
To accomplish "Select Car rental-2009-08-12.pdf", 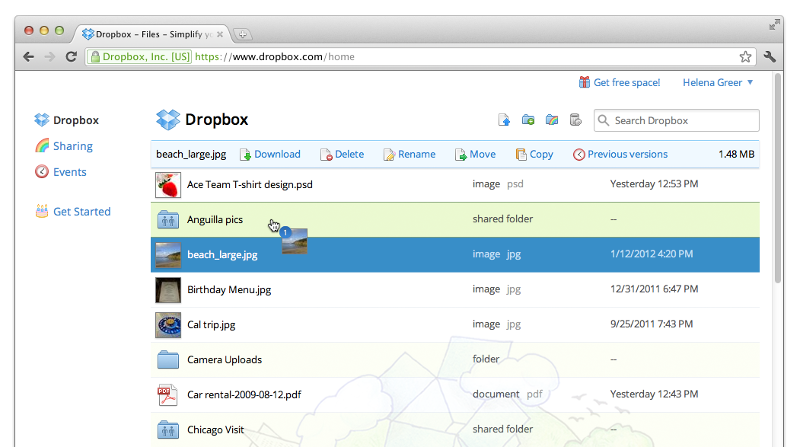I will (244, 394).
